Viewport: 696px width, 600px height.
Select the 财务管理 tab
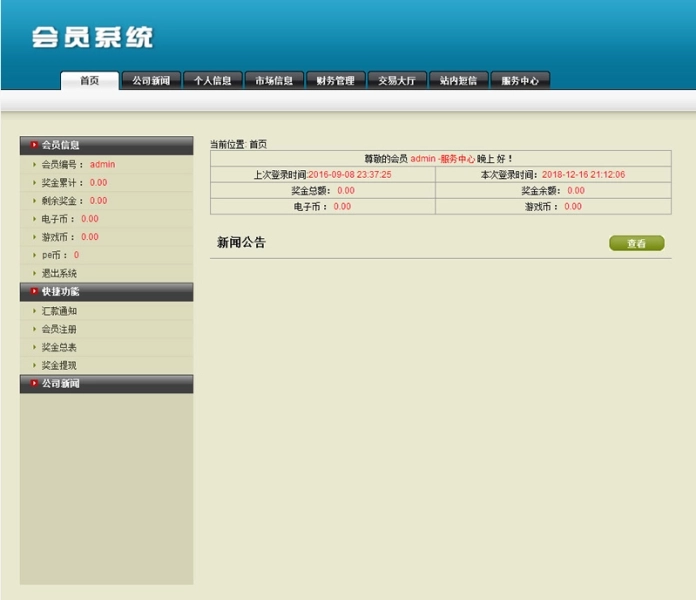pos(336,81)
